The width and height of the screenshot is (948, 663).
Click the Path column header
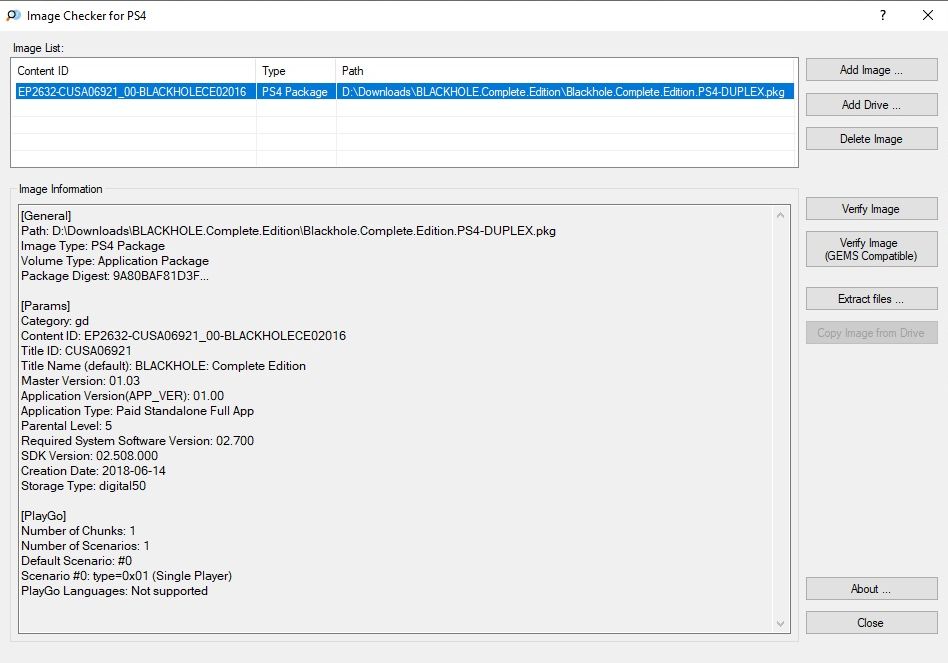(566, 71)
